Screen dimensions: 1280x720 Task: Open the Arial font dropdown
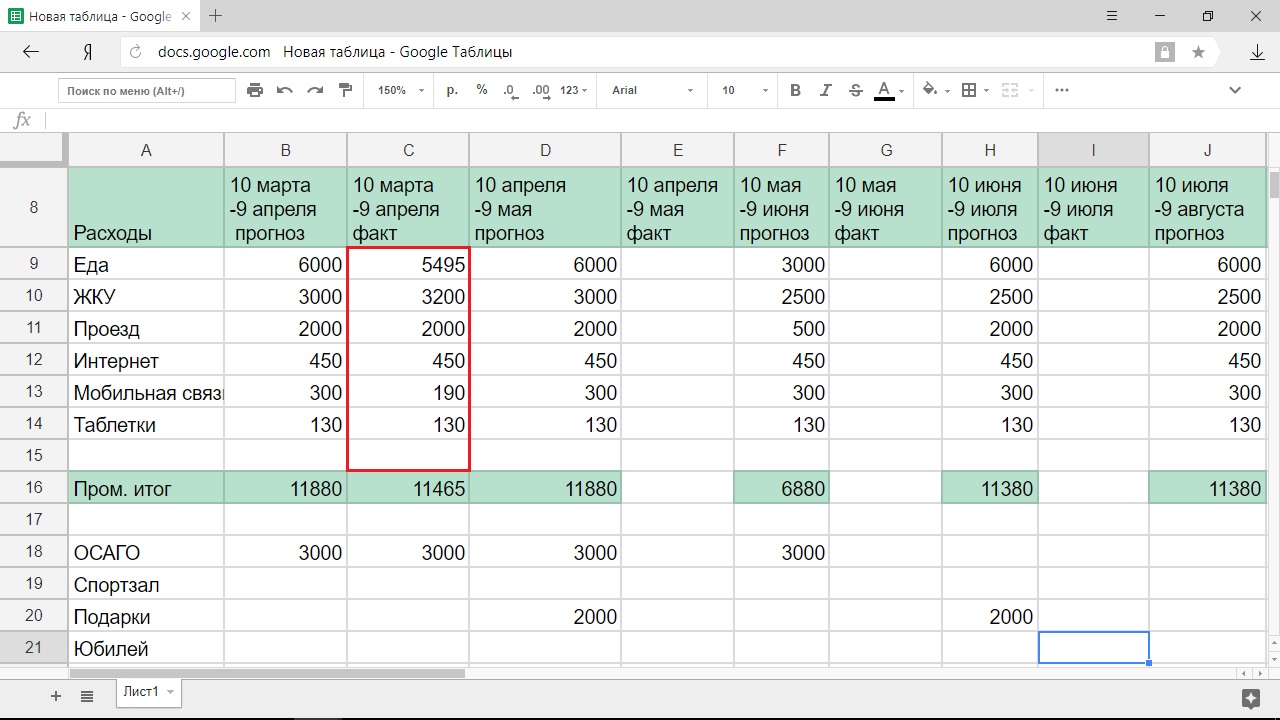point(652,90)
